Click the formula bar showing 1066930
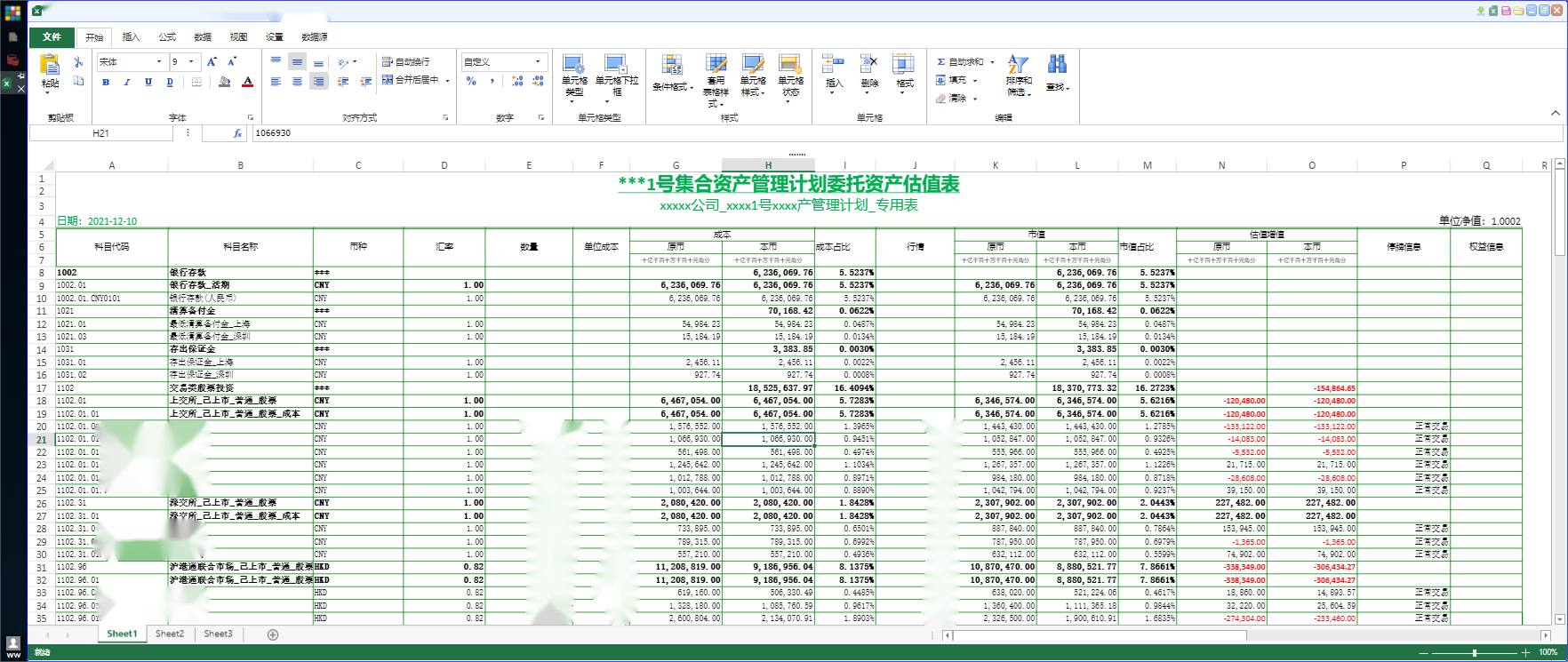 click(x=907, y=133)
